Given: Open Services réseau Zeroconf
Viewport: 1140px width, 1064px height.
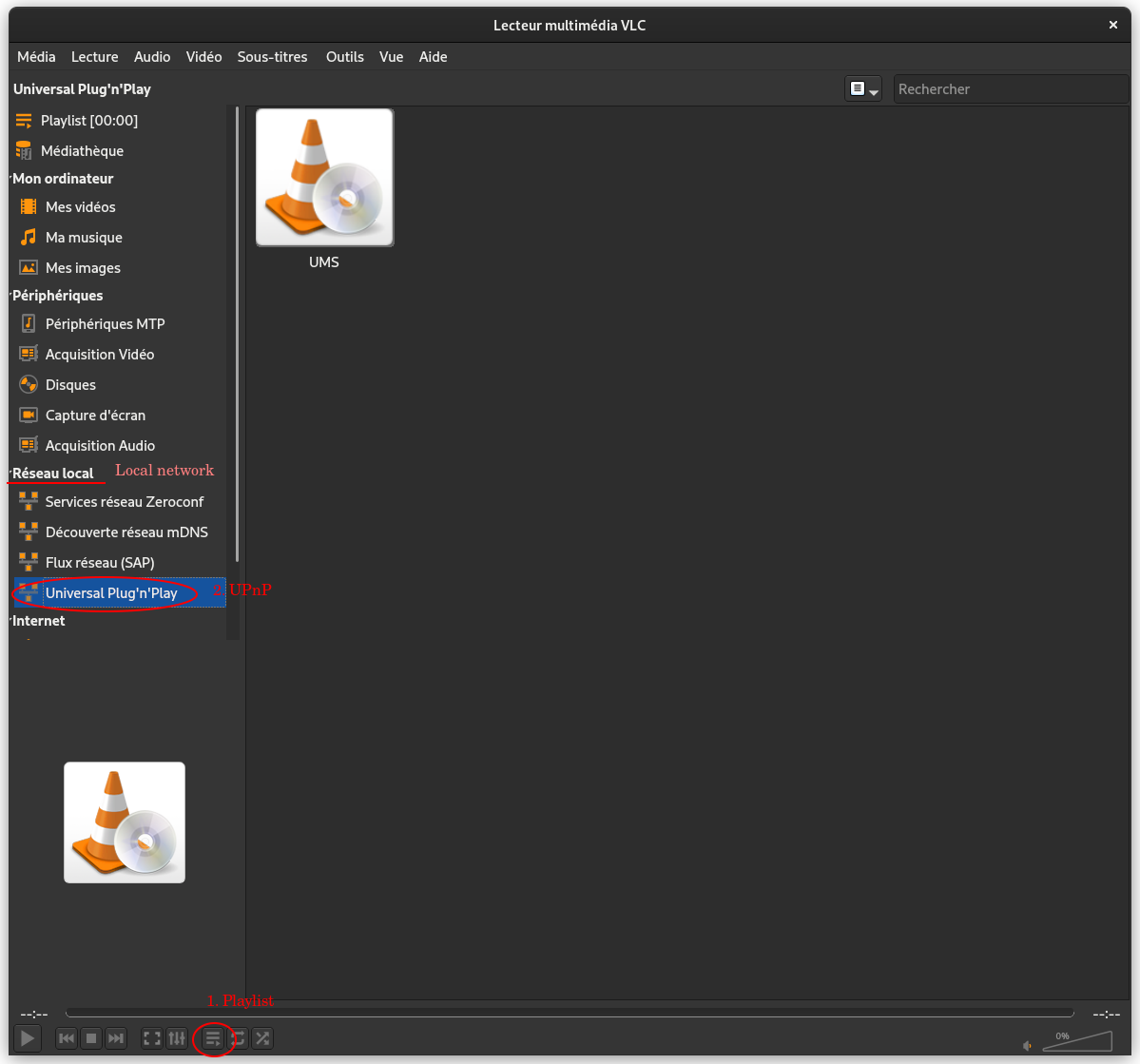Looking at the screenshot, I should pyautogui.click(x=120, y=503).
